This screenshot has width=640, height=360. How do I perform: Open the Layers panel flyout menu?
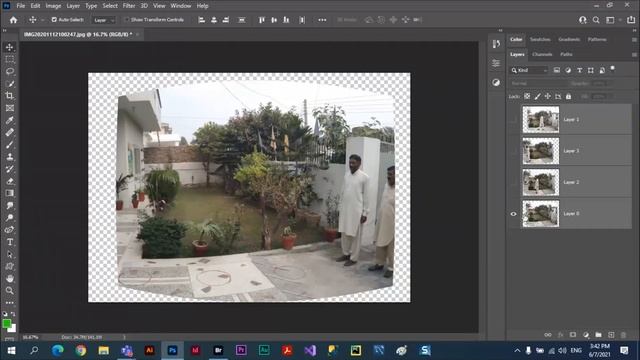634,54
